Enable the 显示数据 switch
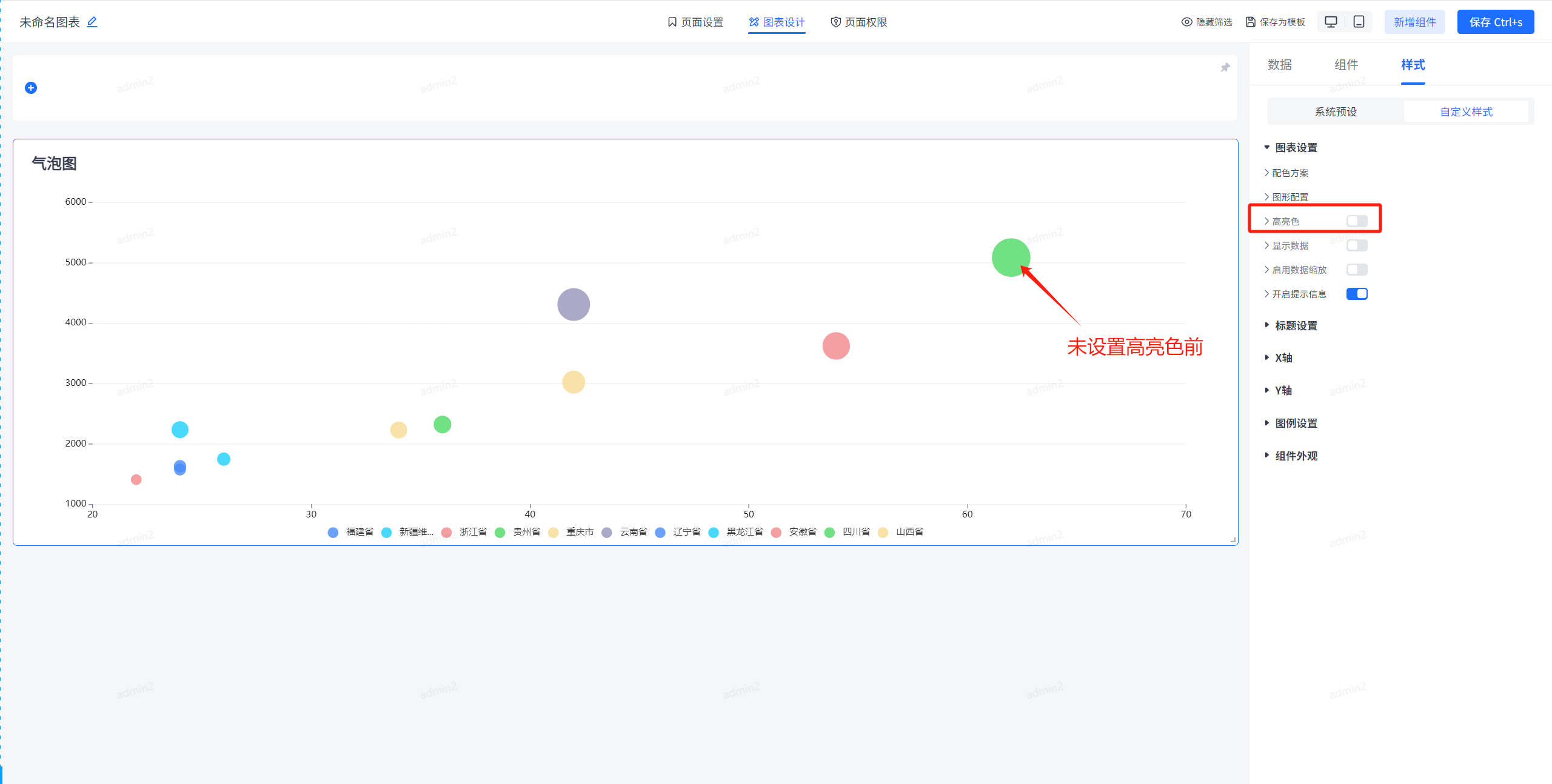This screenshot has width=1552, height=784. (1357, 245)
